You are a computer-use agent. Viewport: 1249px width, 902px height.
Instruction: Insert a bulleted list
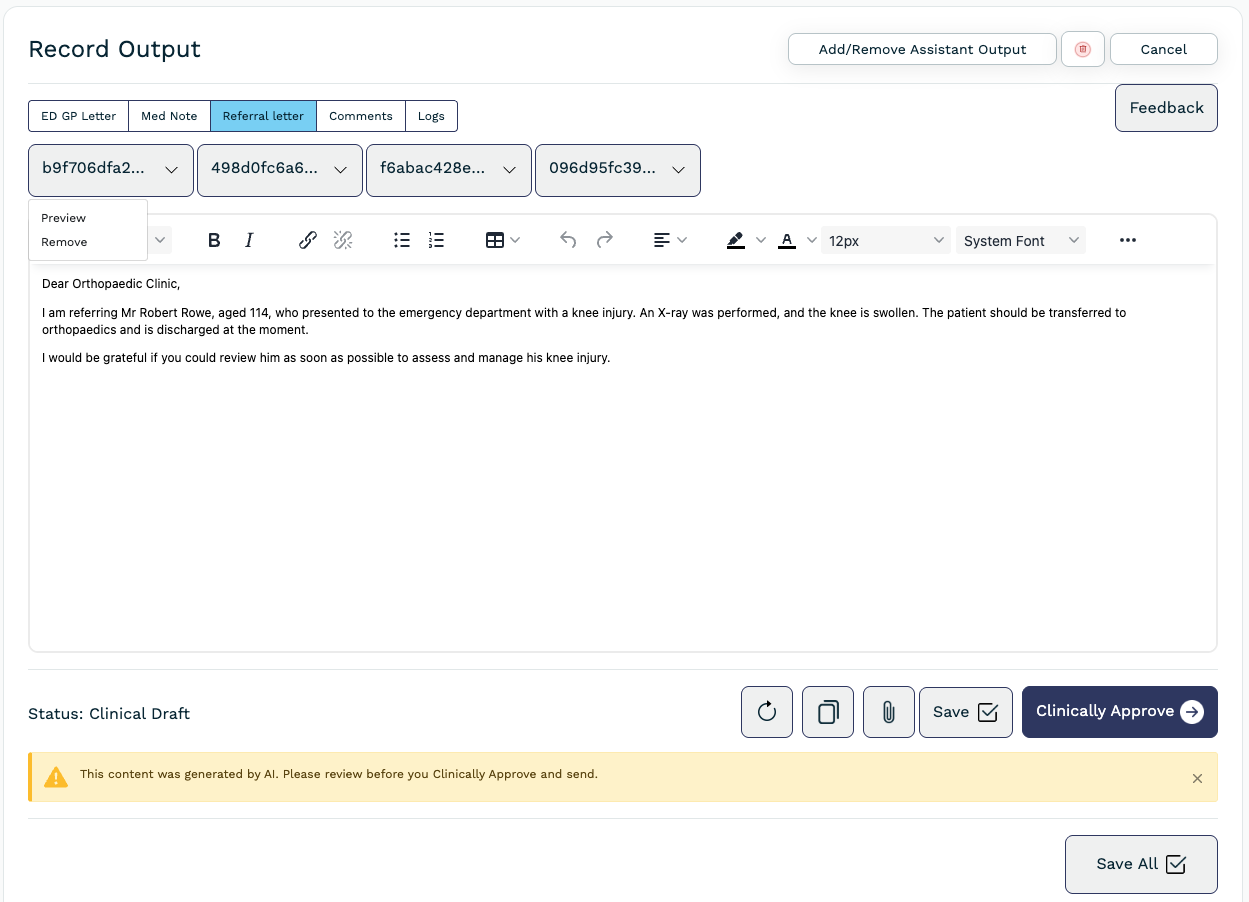coord(402,240)
